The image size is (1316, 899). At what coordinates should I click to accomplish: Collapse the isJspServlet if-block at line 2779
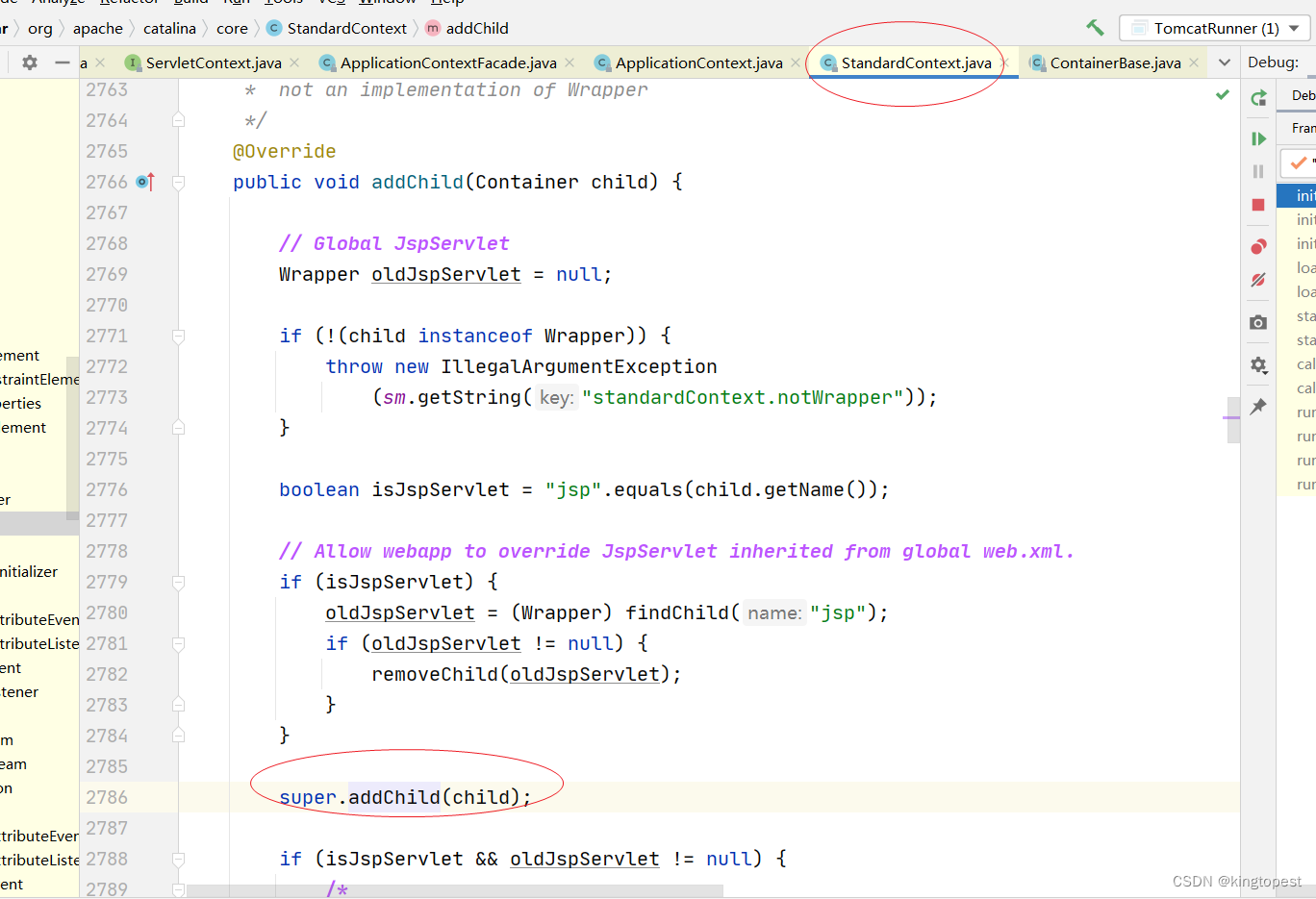pyautogui.click(x=178, y=582)
